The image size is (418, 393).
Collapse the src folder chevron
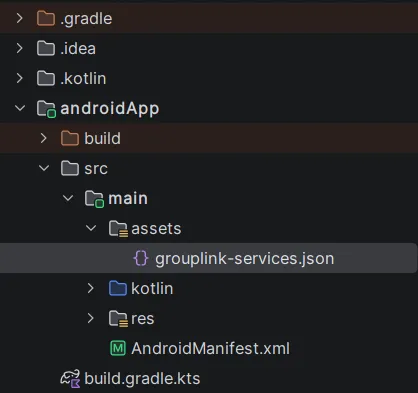(44, 168)
